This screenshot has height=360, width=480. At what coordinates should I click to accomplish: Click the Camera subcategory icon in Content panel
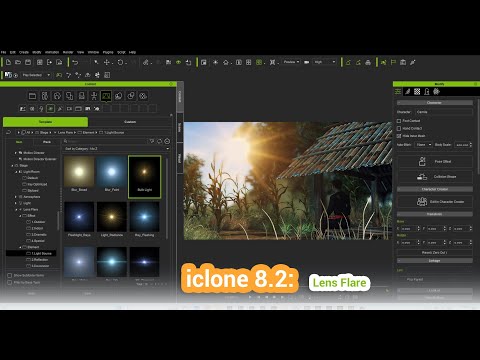click(x=69, y=108)
